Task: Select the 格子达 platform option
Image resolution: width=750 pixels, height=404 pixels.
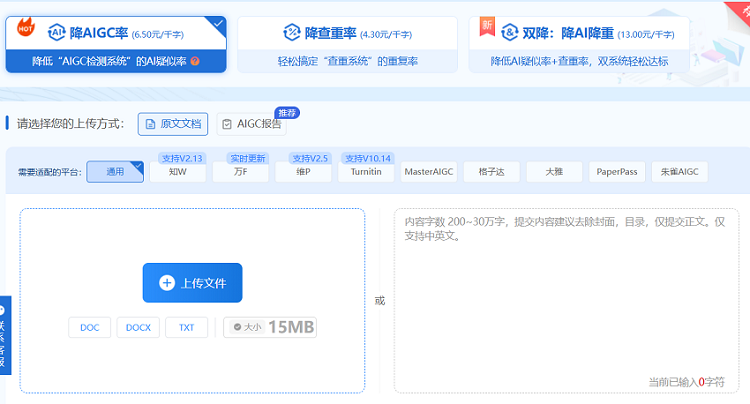Action: pyautogui.click(x=492, y=172)
